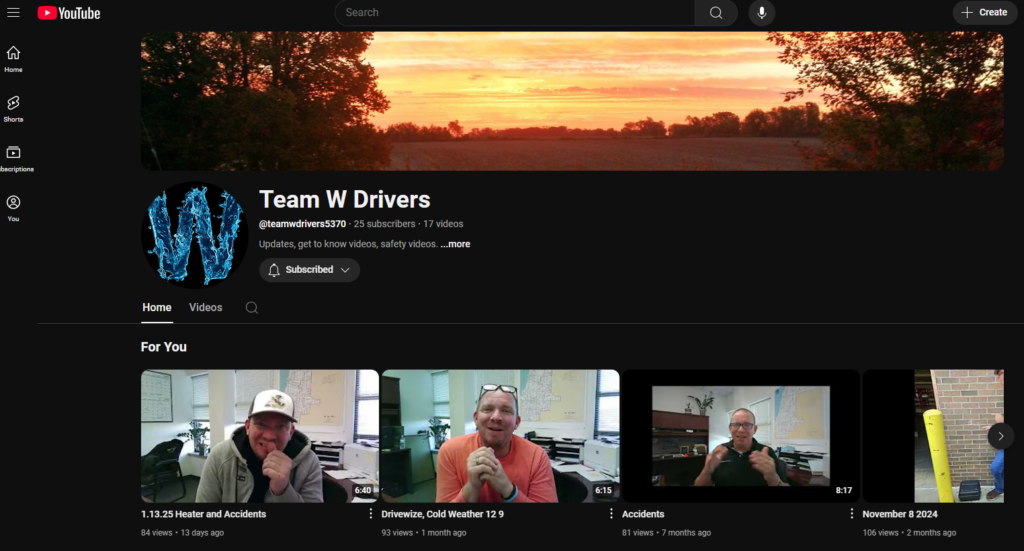Expand the Subscribed notification dropdown
The height and width of the screenshot is (551, 1024).
point(310,270)
